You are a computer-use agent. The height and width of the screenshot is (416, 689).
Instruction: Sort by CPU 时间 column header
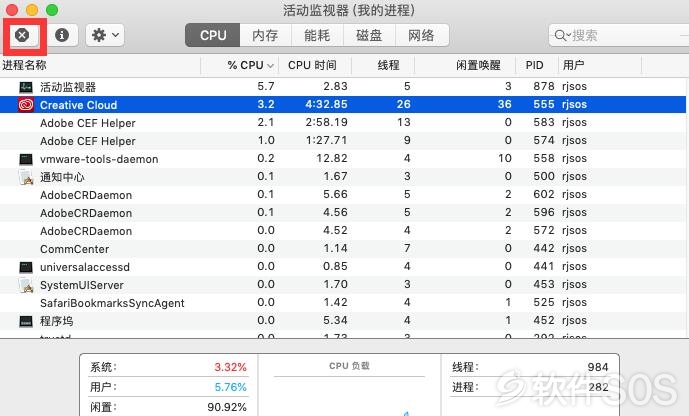point(312,65)
